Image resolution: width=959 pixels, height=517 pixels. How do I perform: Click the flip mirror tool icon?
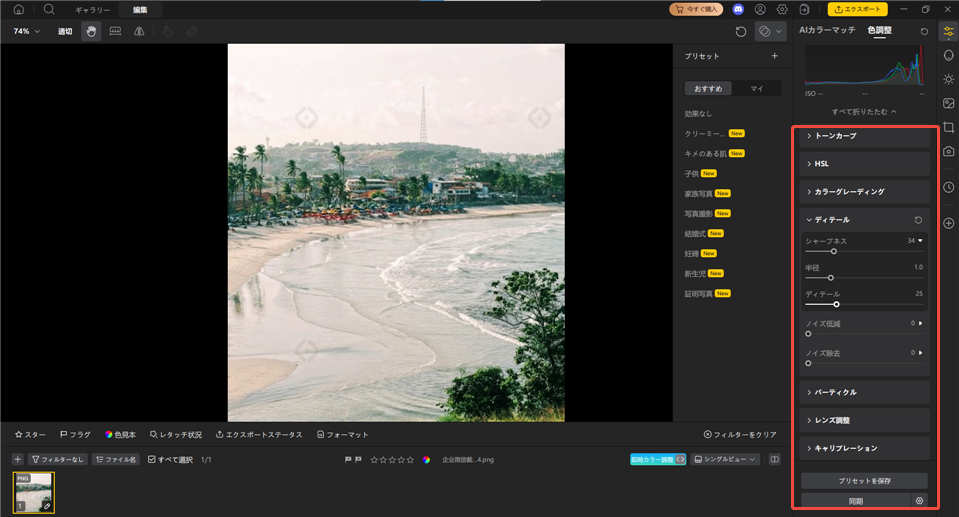[x=139, y=31]
